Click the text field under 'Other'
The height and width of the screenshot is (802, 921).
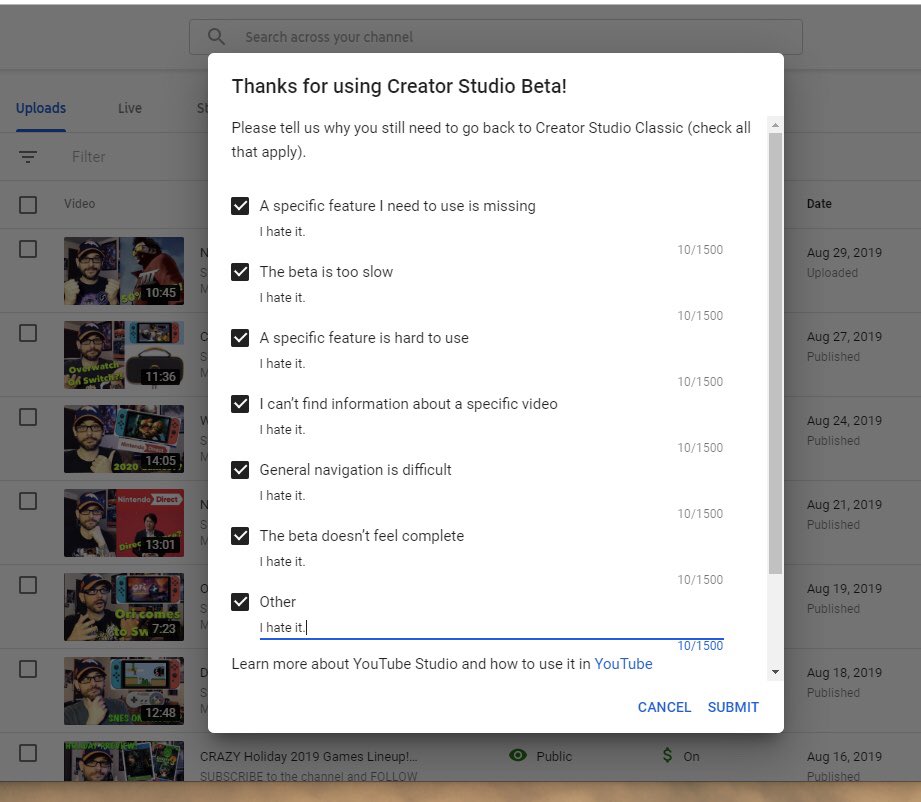pos(492,627)
